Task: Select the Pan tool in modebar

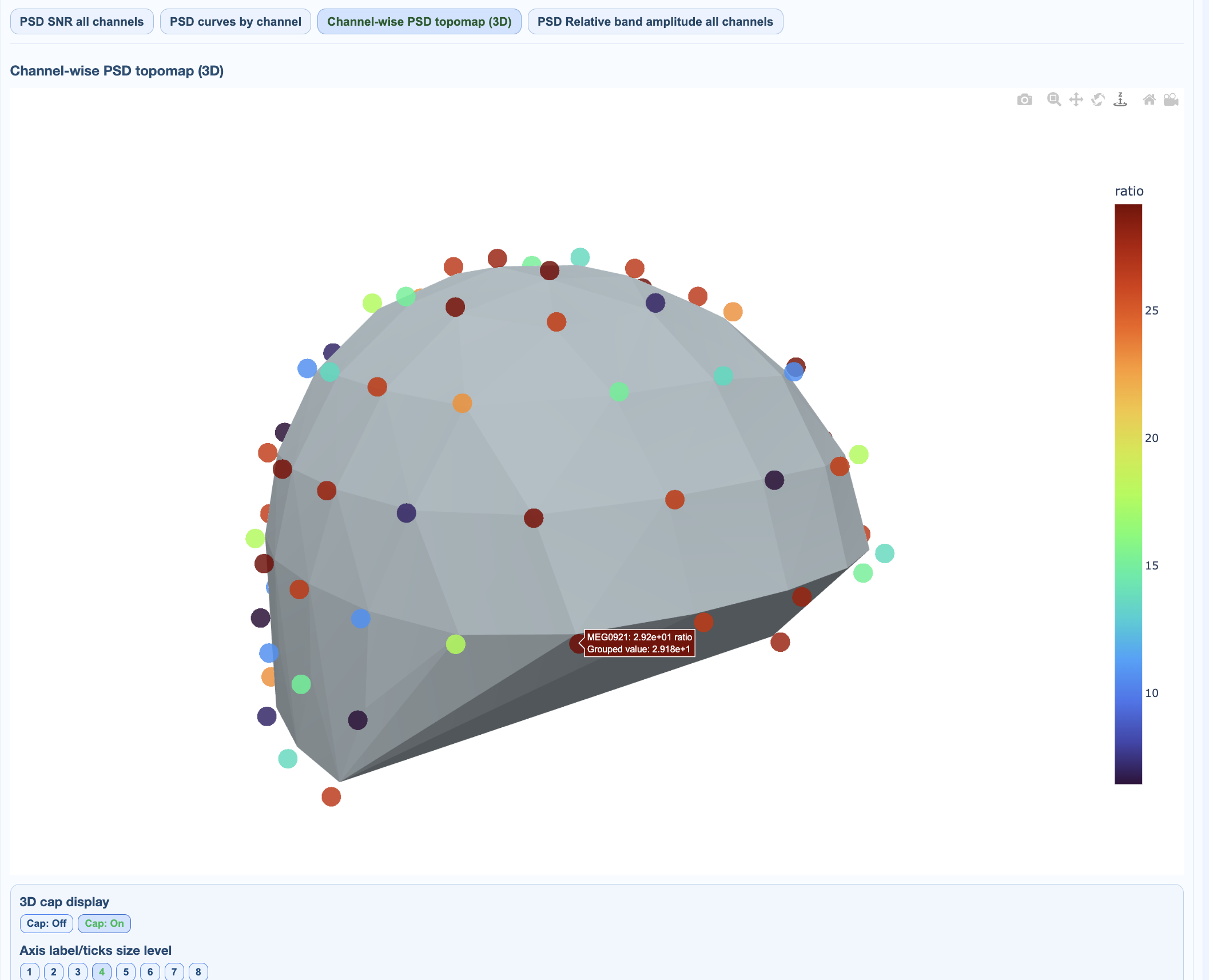Action: click(1076, 100)
